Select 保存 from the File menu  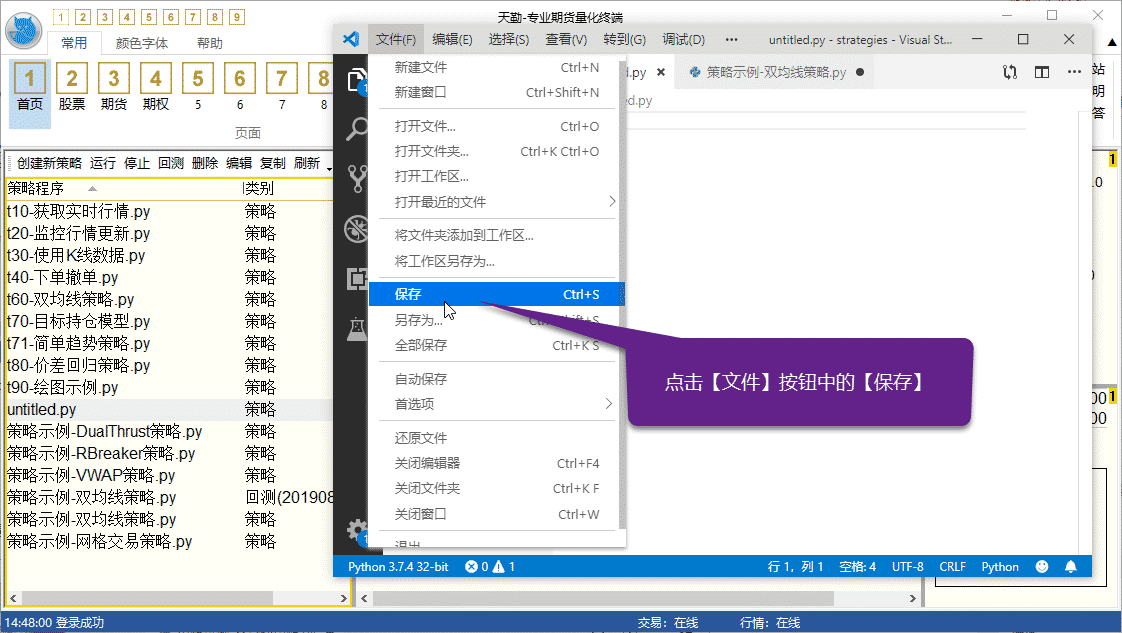coord(408,294)
